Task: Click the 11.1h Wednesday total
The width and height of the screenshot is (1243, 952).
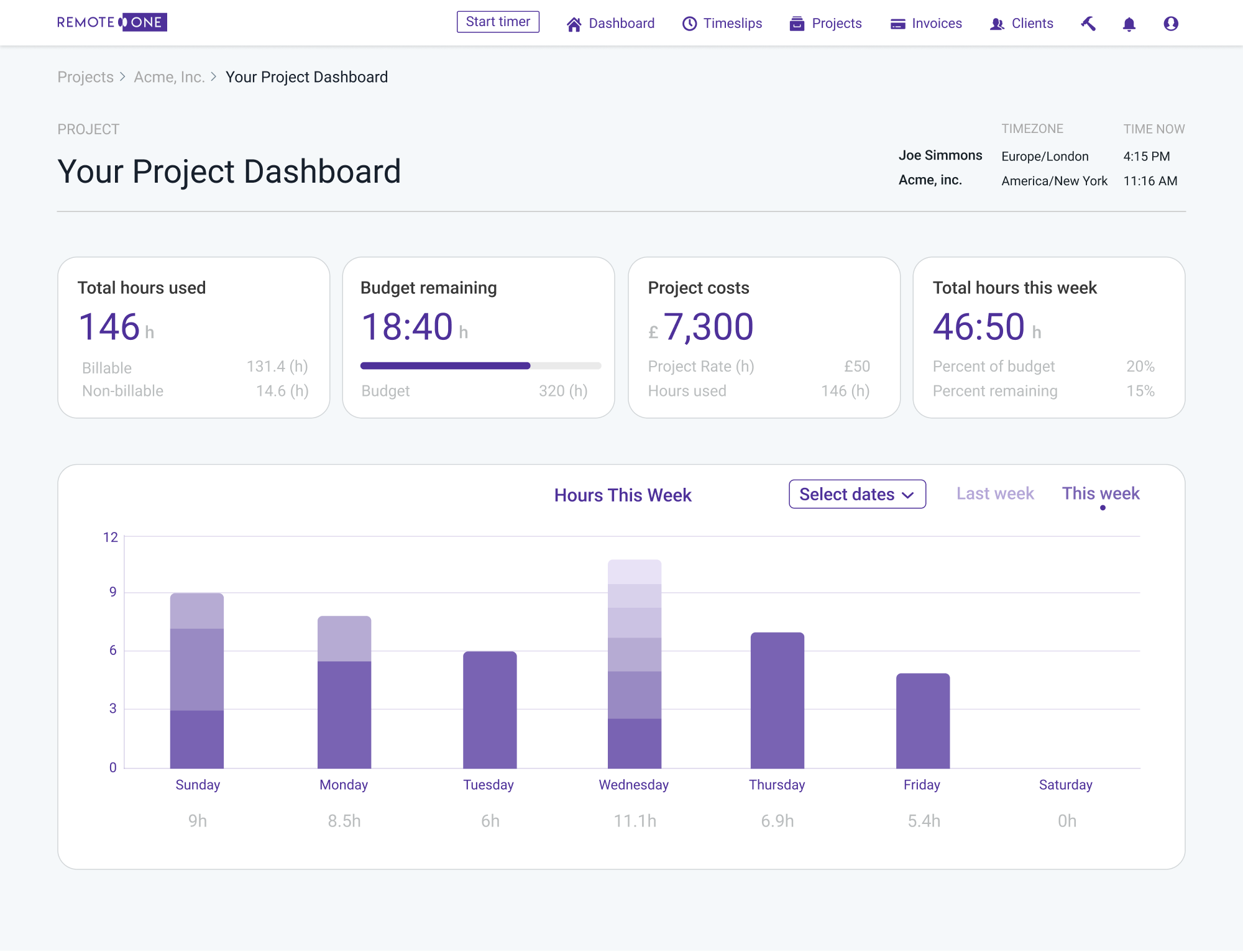Action: point(635,821)
